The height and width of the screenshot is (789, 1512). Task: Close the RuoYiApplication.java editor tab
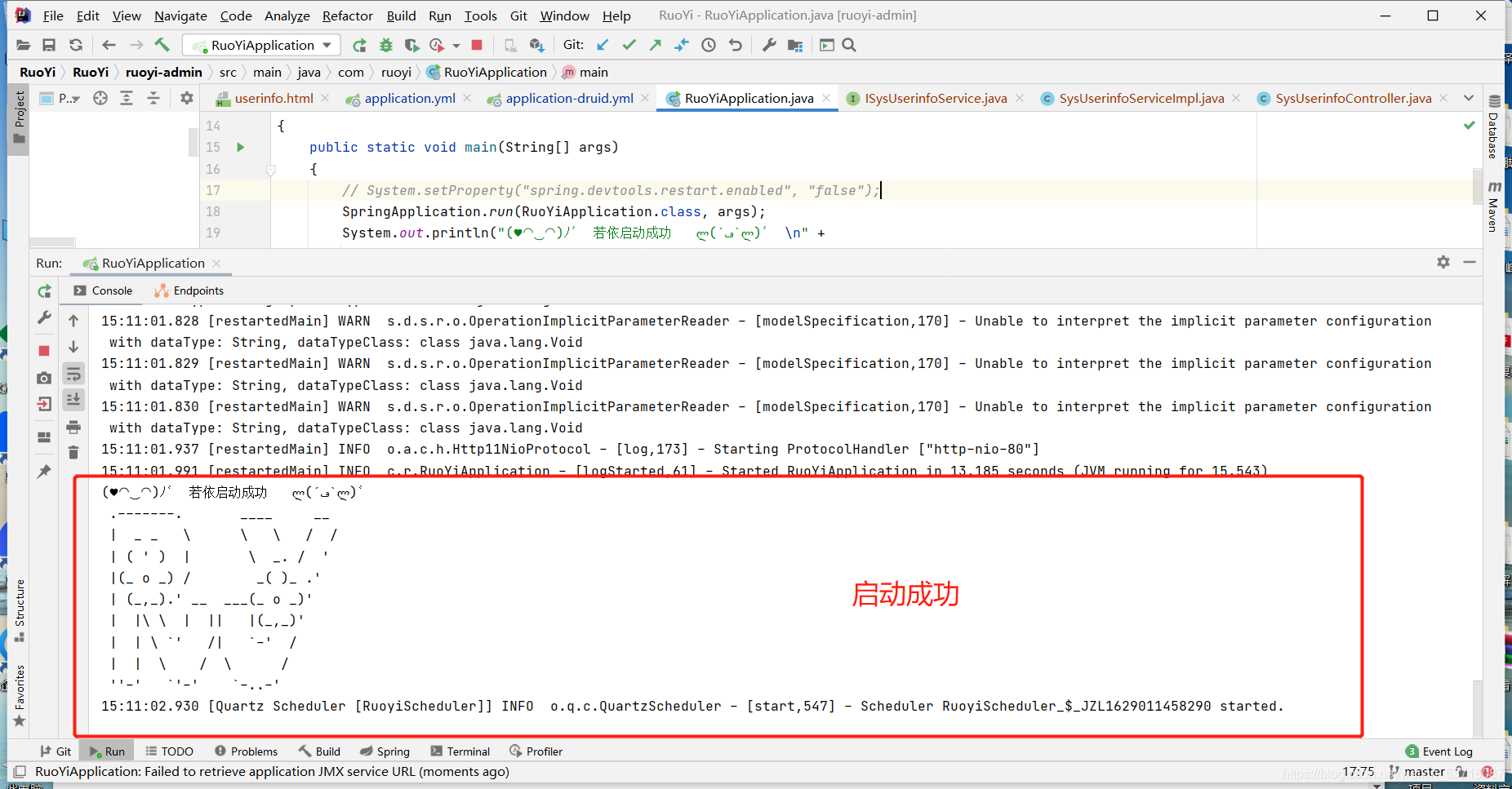(x=826, y=98)
